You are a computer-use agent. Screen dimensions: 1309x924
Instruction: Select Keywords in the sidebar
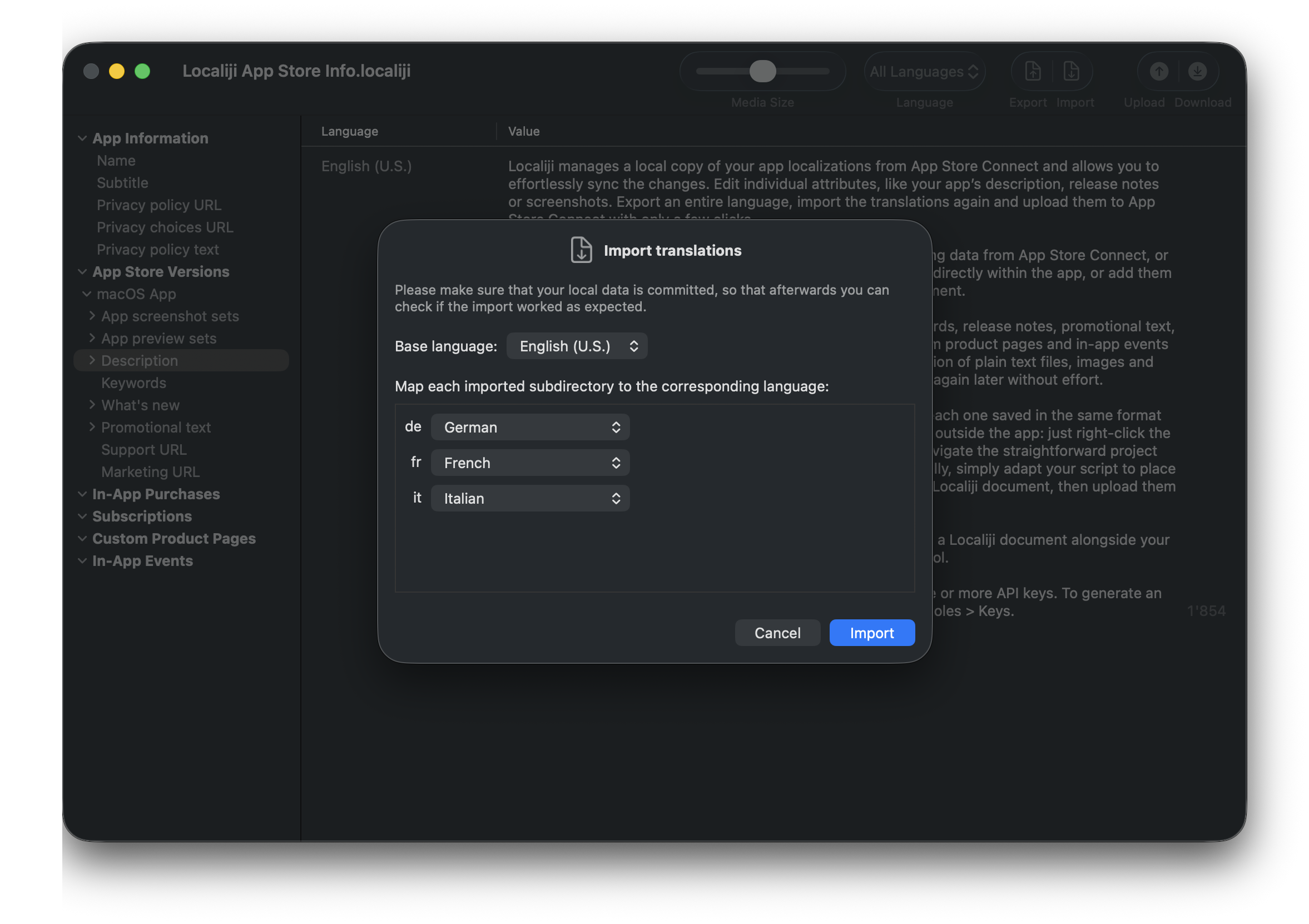click(x=133, y=383)
